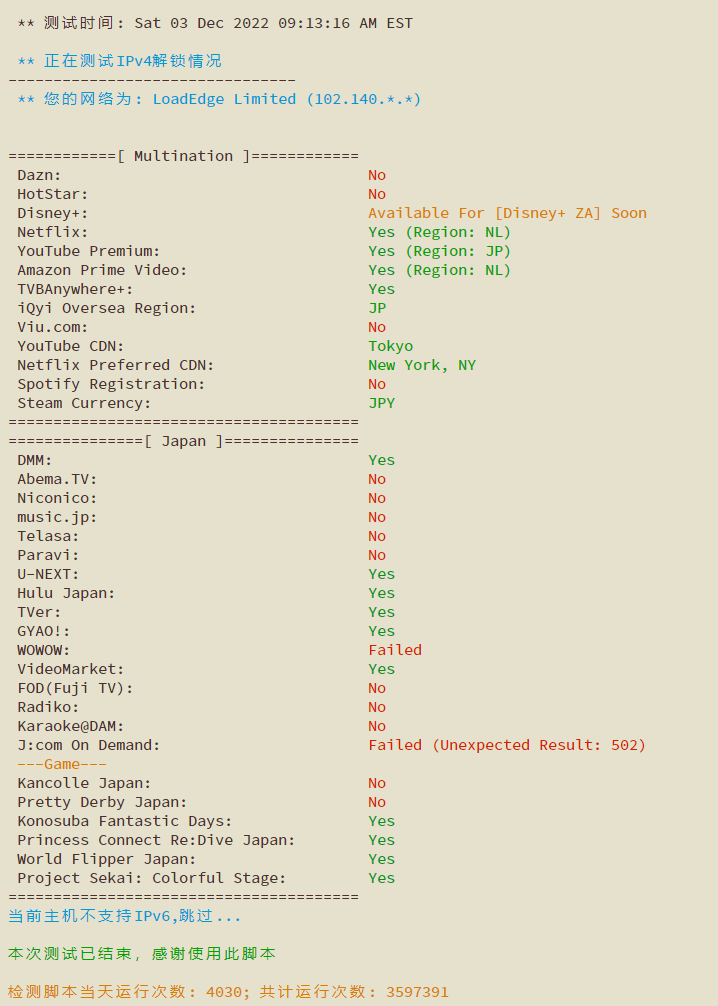Click the Hulu Japan label

coord(66,593)
